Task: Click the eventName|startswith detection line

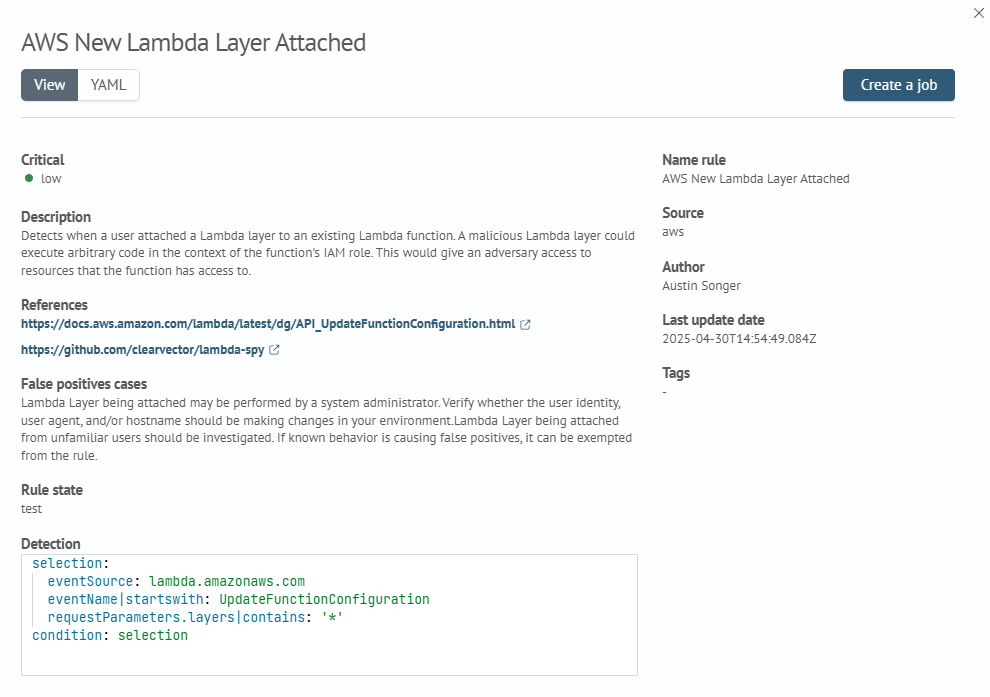Action: [x=239, y=599]
